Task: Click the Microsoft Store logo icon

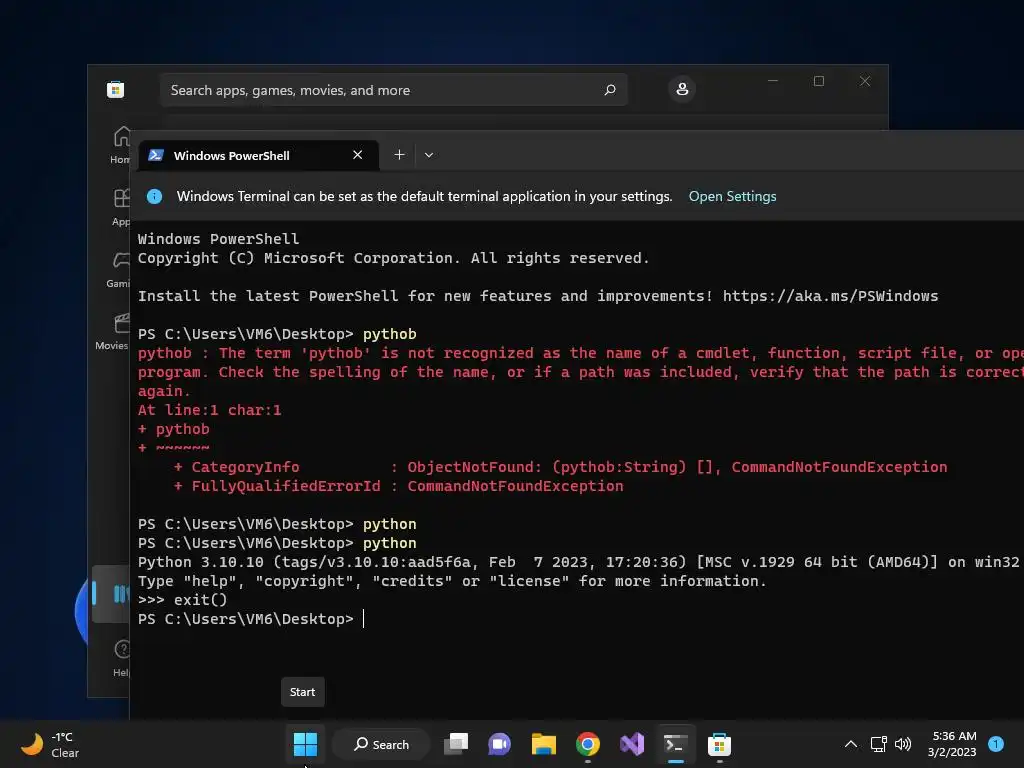Action: tap(116, 89)
